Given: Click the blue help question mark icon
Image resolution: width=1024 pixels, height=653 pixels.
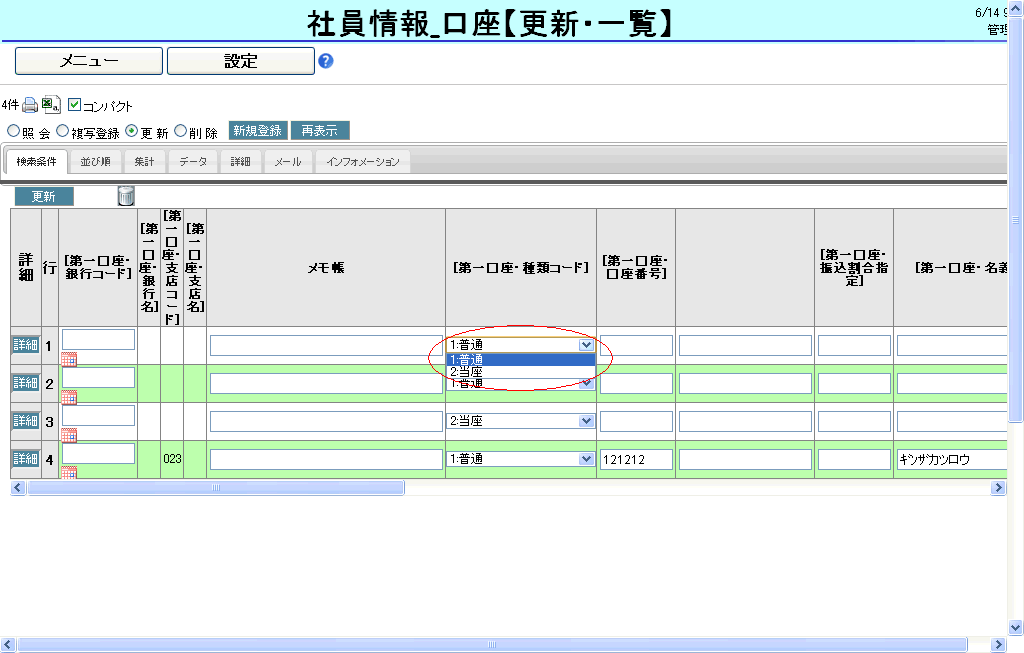Looking at the screenshot, I should tap(325, 61).
